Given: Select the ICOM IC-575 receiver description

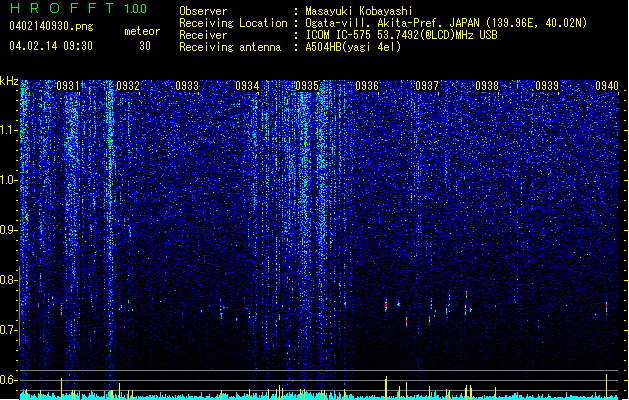Looking at the screenshot, I should pos(401,35).
